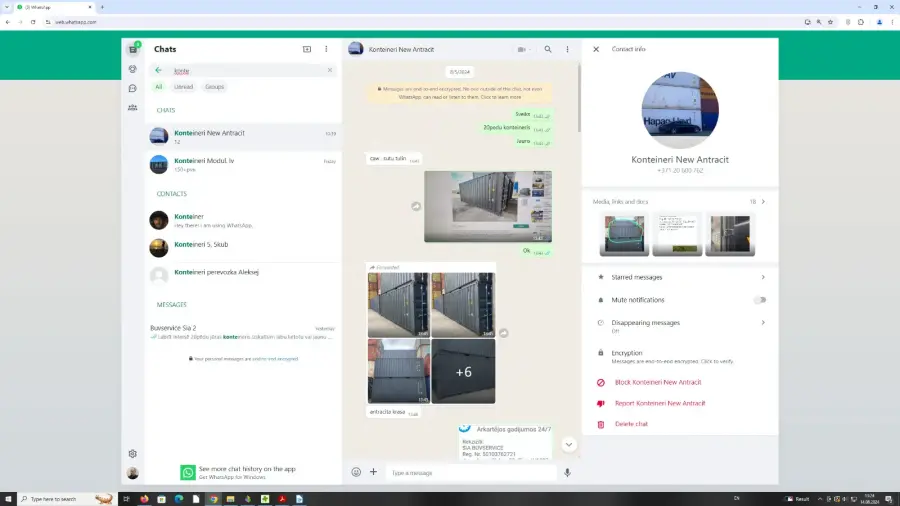The image size is (900, 506).
Task: Open Konteineri New Antracit chat
Action: coord(243,137)
